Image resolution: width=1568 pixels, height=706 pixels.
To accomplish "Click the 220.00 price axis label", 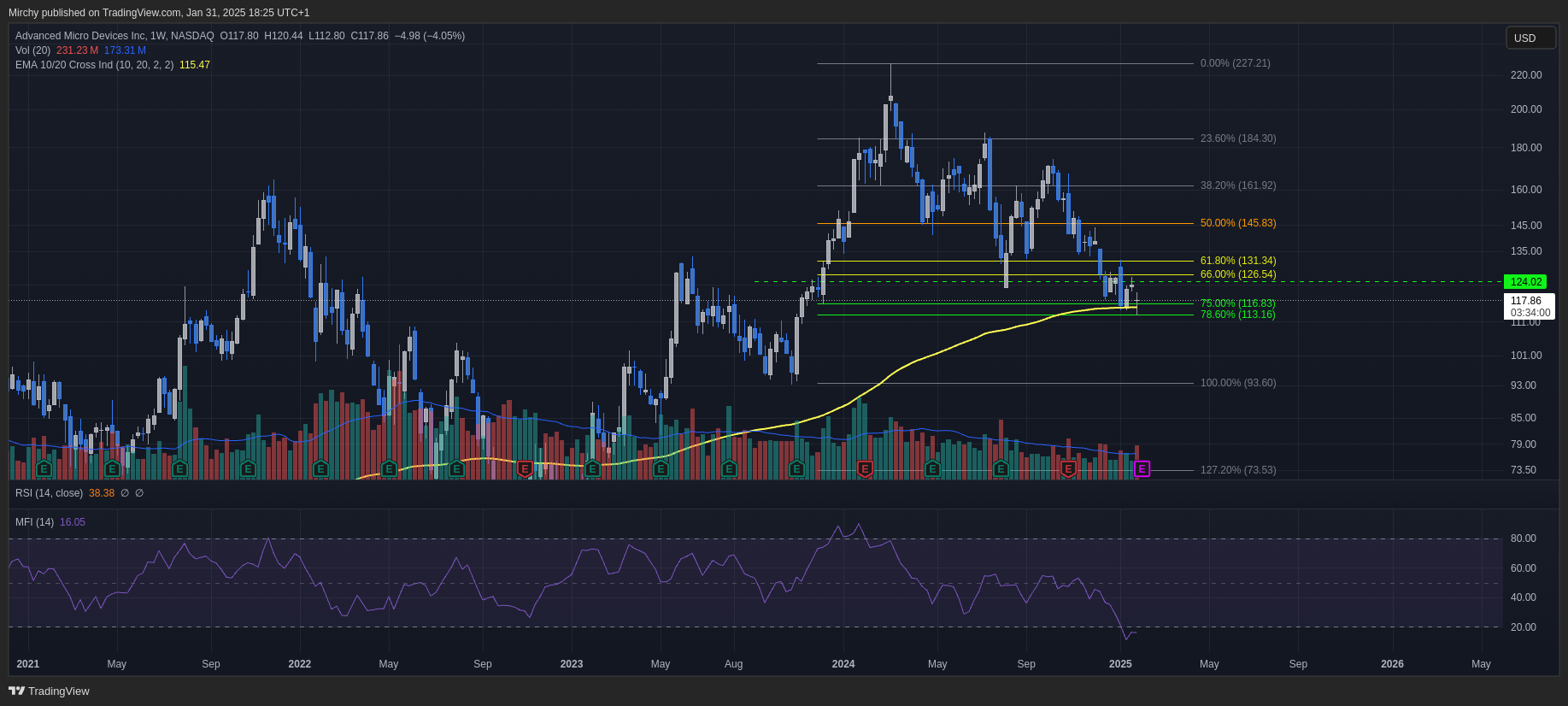I will tap(1526, 75).
